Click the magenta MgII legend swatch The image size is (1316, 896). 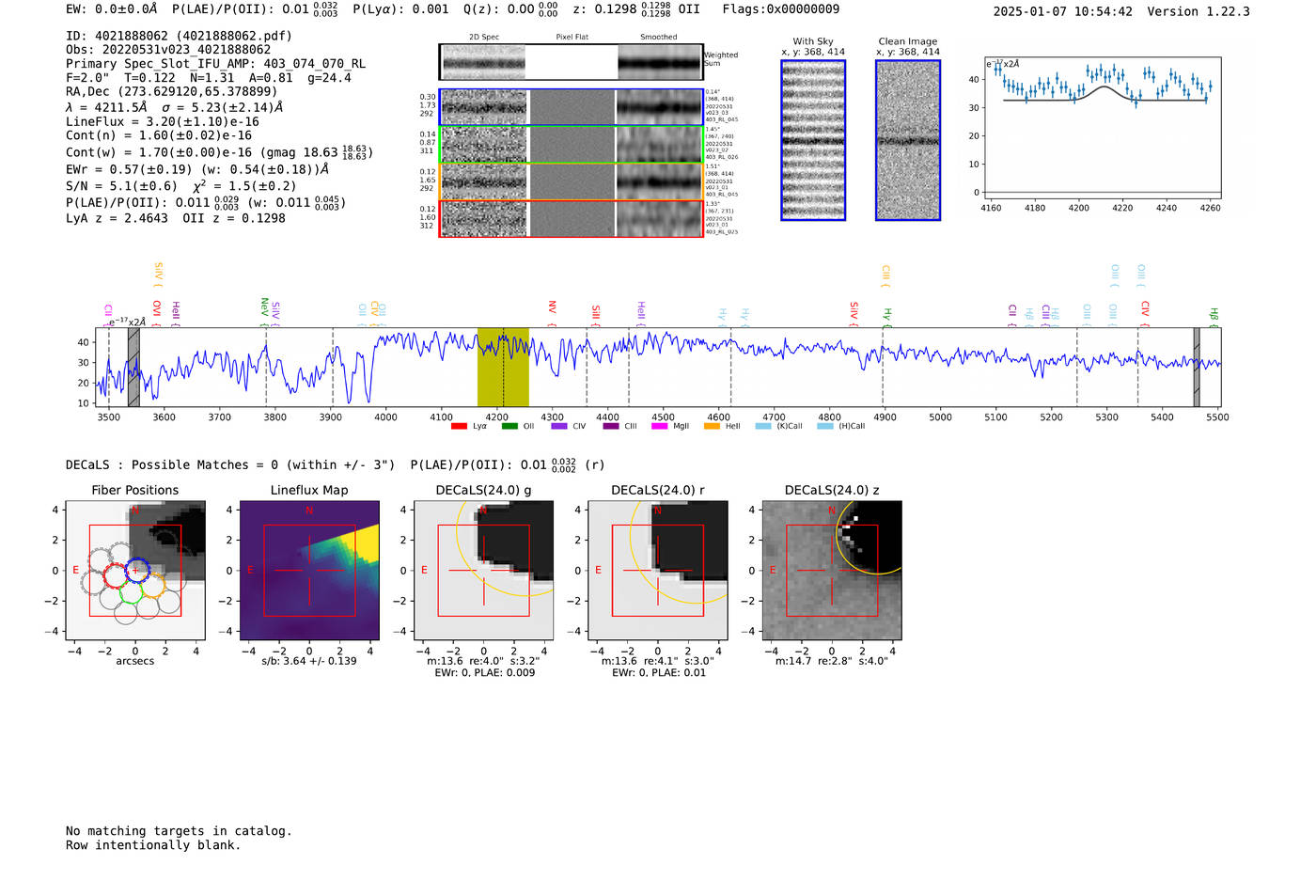660,427
